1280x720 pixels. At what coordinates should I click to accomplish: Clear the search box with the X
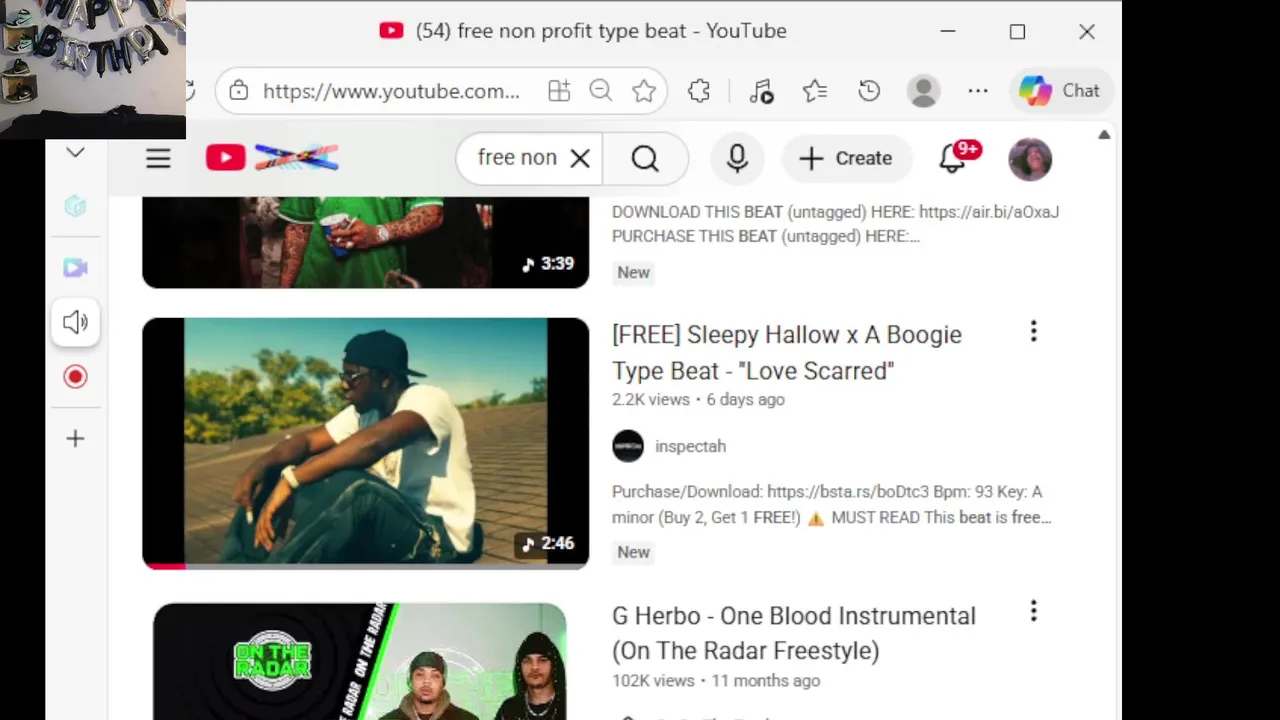click(580, 158)
